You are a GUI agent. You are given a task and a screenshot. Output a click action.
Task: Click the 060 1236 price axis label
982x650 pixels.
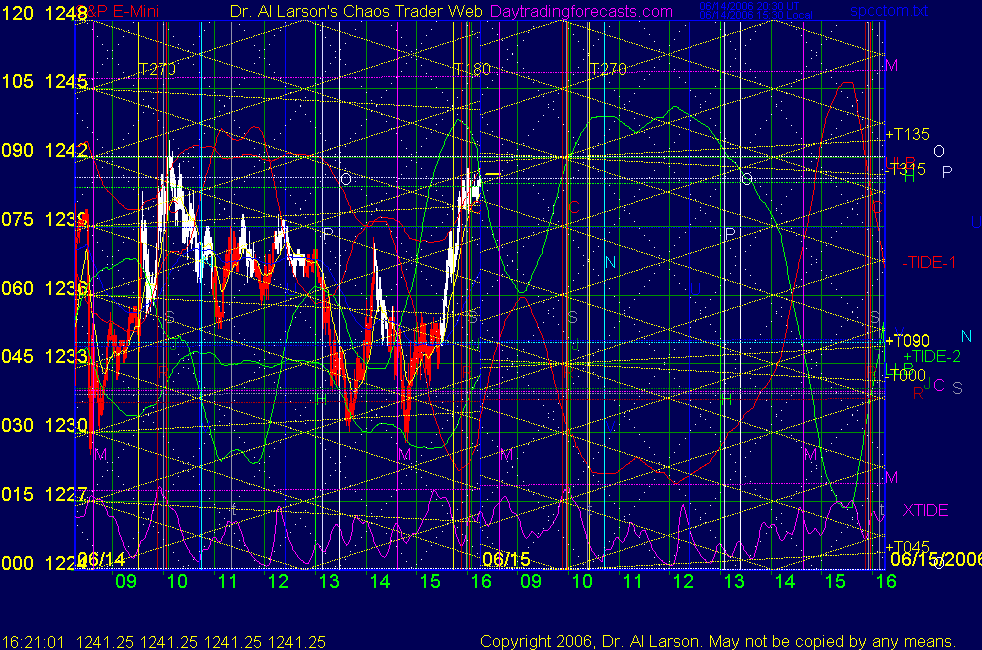pyautogui.click(x=44, y=288)
